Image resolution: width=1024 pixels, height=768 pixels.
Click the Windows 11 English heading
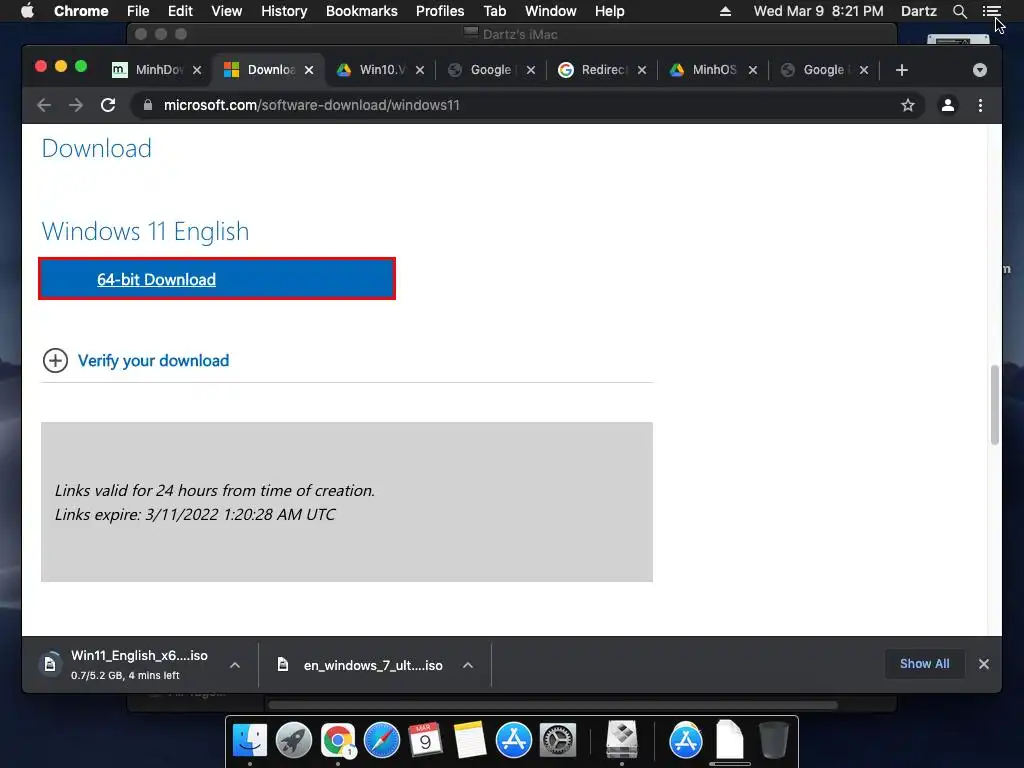tap(145, 231)
